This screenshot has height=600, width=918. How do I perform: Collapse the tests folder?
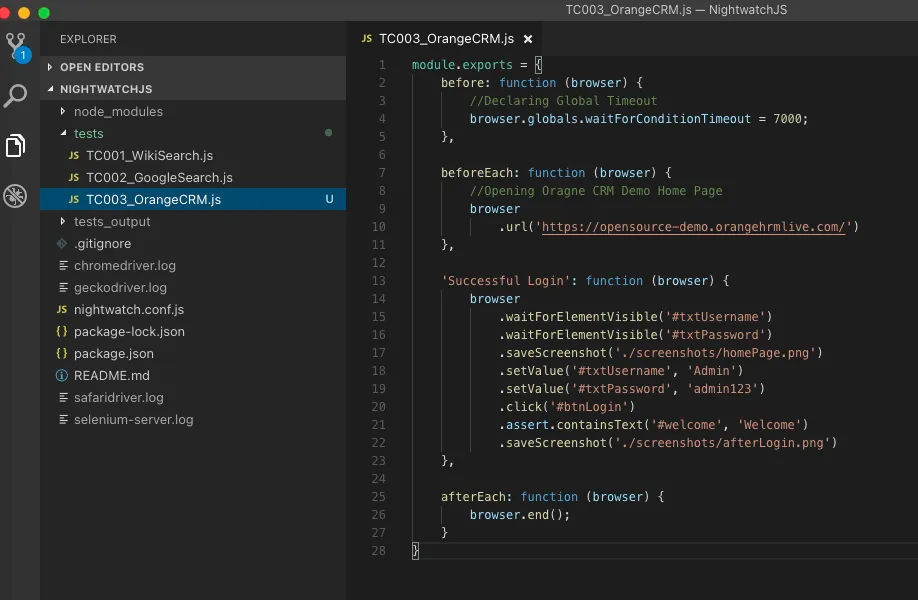coord(193,133)
